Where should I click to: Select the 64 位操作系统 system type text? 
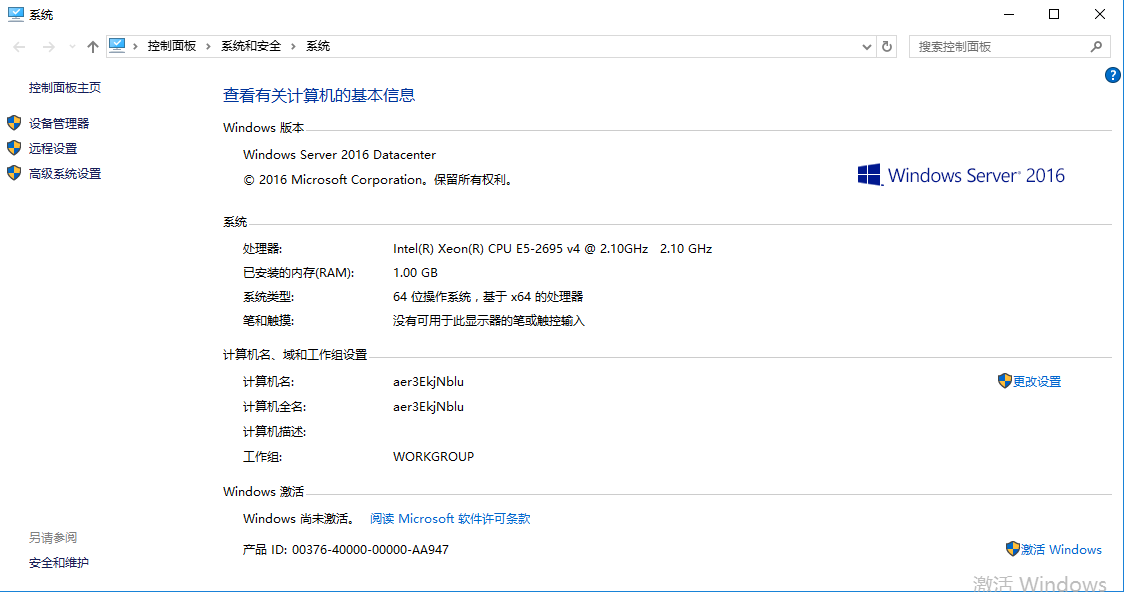(488, 297)
